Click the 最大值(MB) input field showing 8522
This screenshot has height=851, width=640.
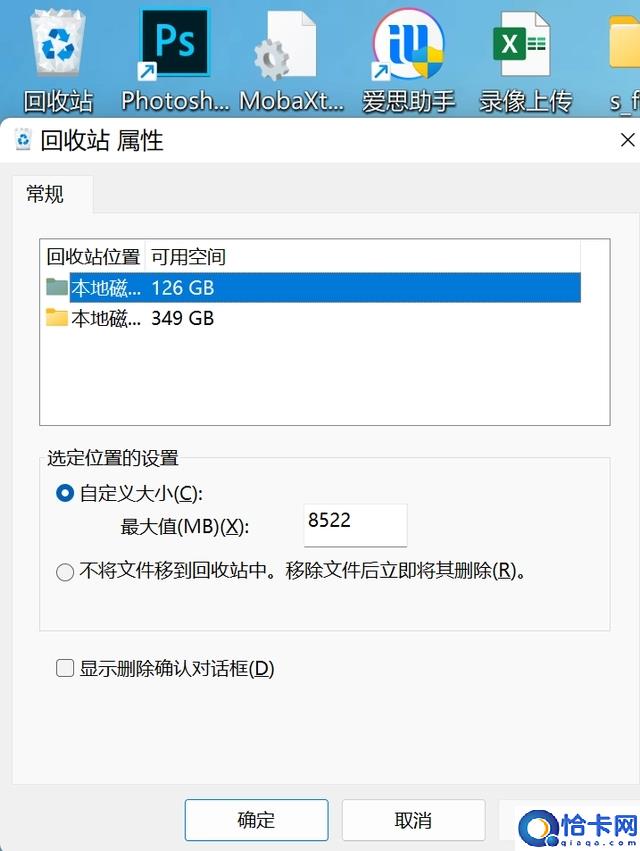[x=355, y=524]
